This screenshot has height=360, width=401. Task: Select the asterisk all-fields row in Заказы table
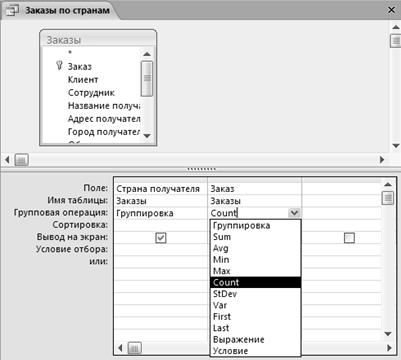pos(70,53)
